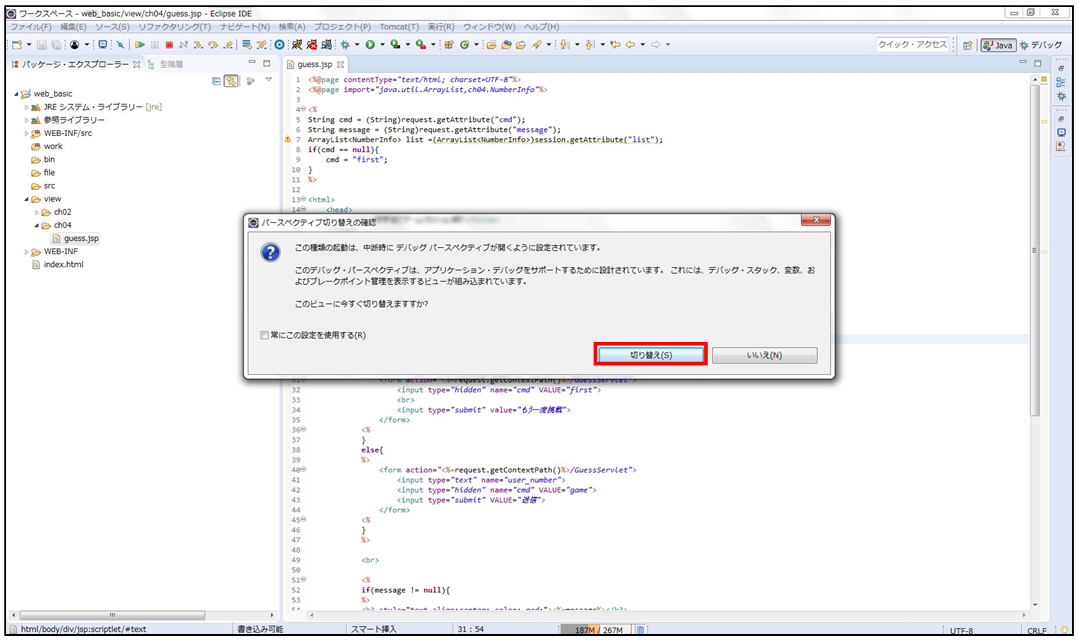Click the green Run toolbar icon
Image resolution: width=1079 pixels, height=642 pixels.
[370, 45]
